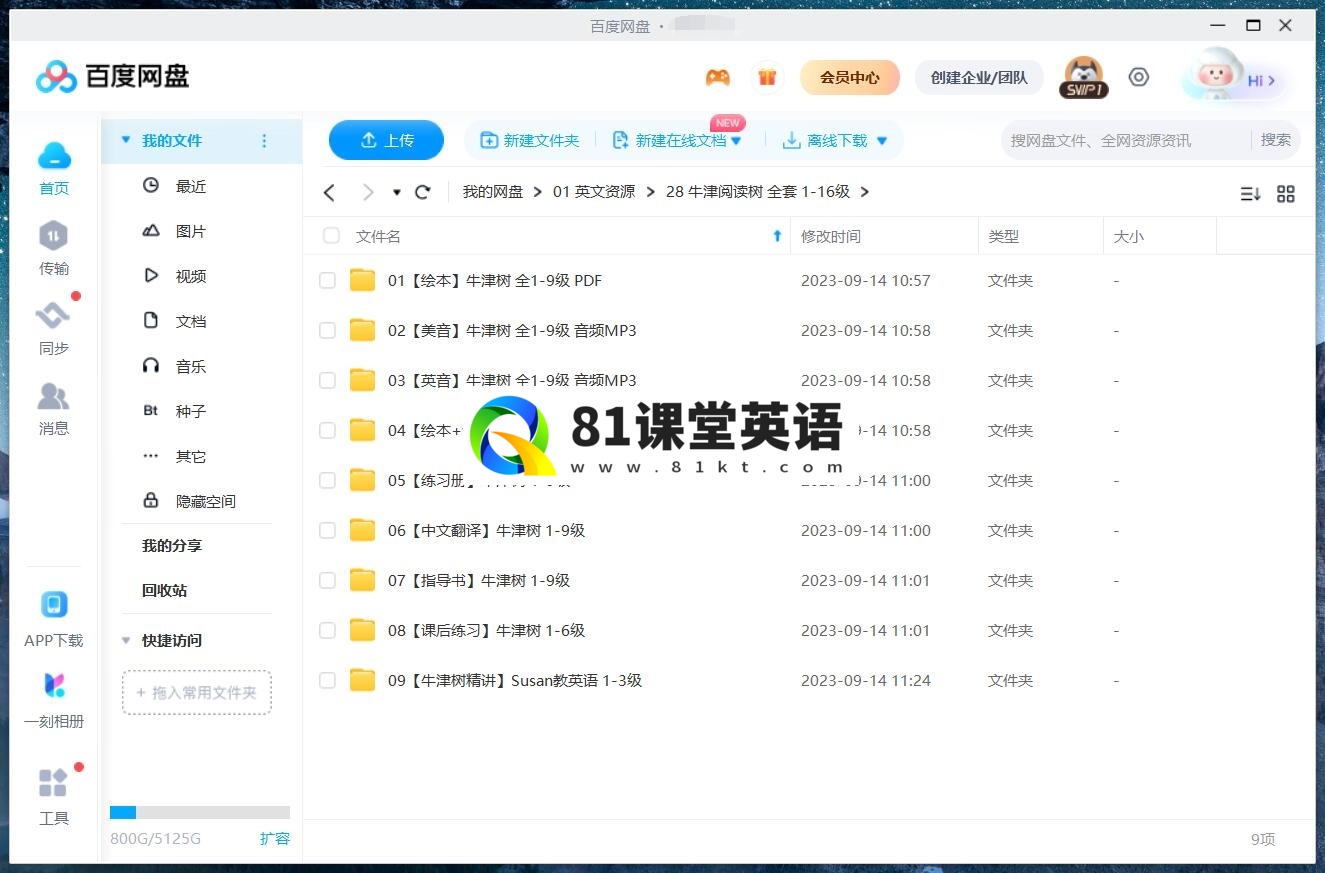Open the 传输 transfer icon
The height and width of the screenshot is (873, 1325).
[x=53, y=236]
